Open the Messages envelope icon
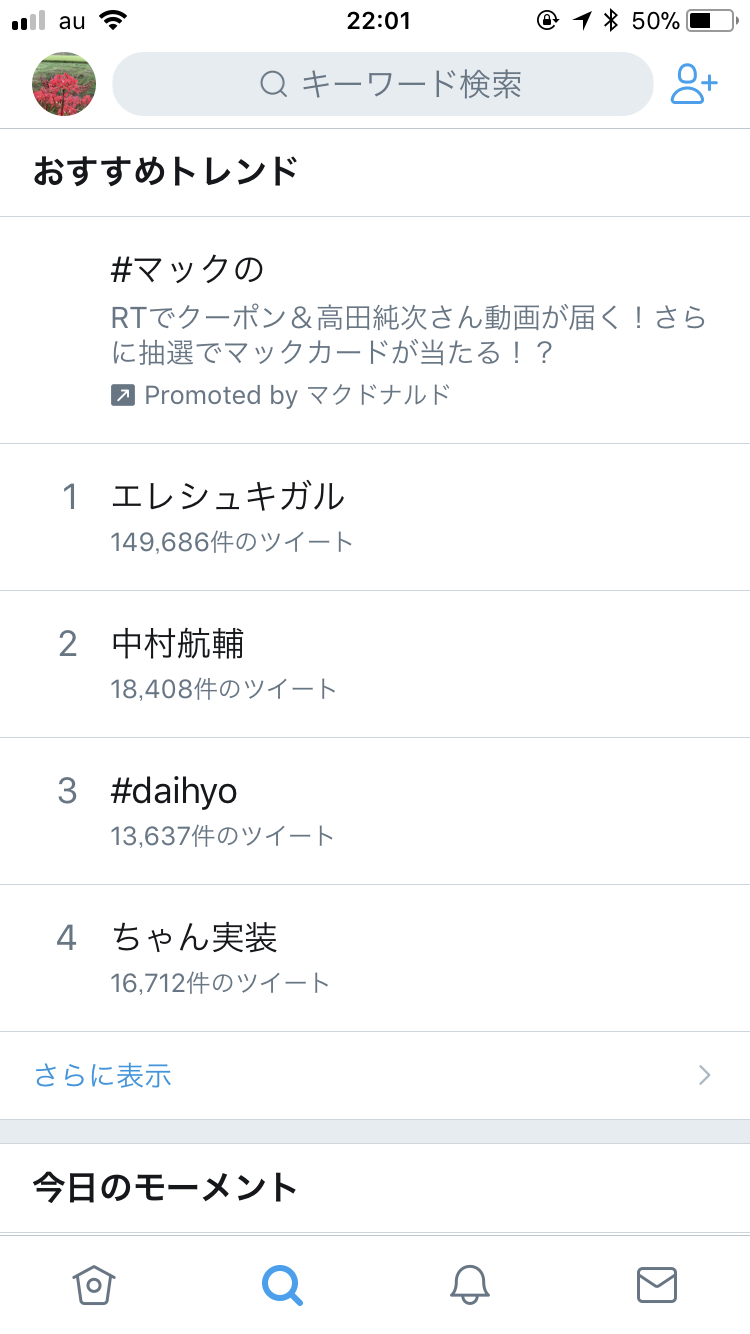The width and height of the screenshot is (750, 1334). pos(657,1284)
